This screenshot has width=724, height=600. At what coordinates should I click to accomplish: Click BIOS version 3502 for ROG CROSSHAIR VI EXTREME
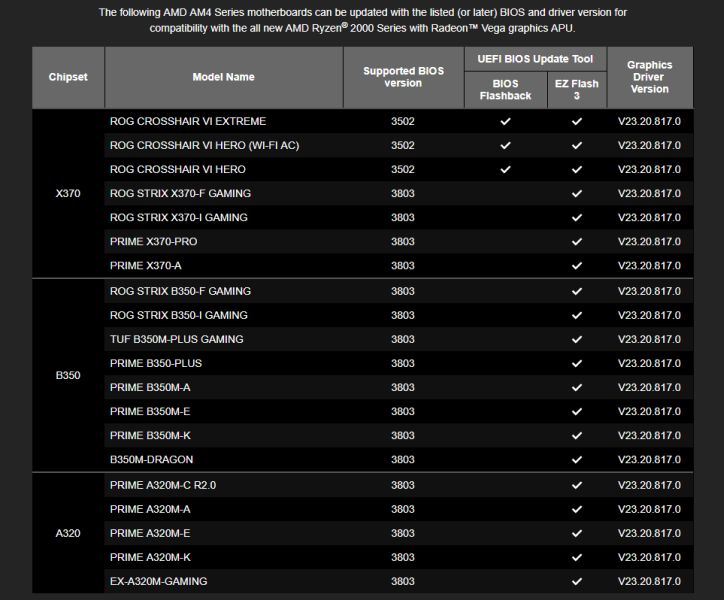(403, 121)
